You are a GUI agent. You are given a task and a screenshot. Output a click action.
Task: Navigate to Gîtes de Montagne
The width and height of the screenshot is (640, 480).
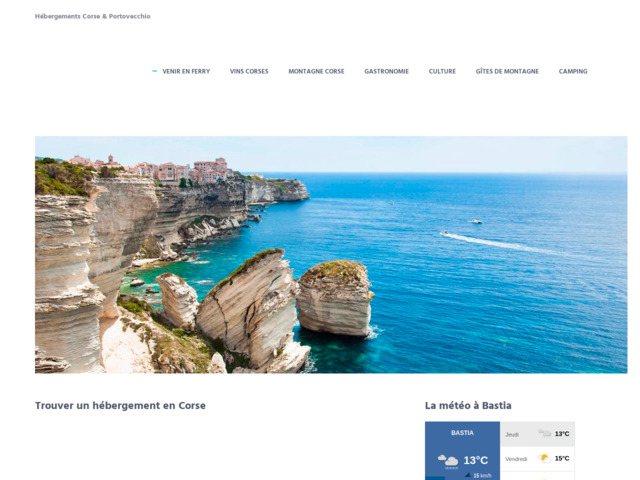[x=507, y=71]
